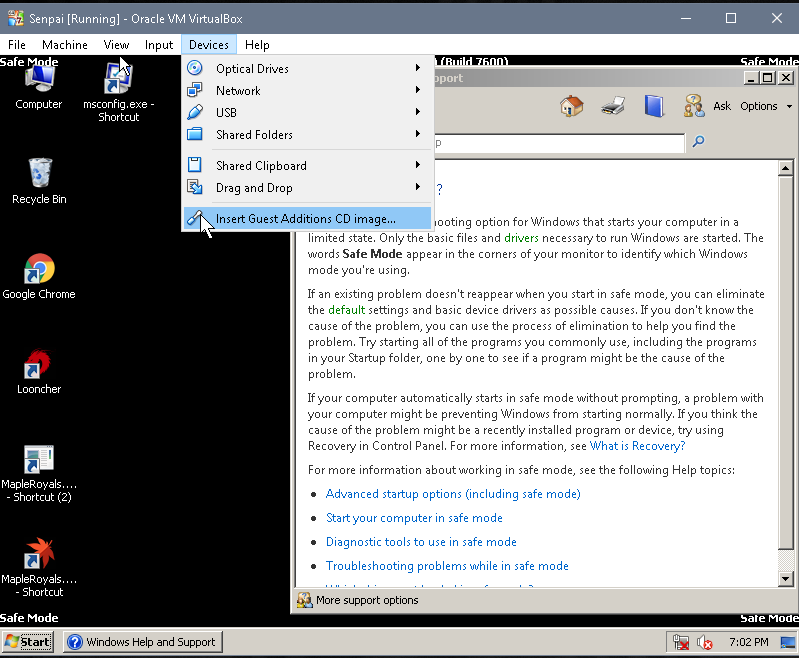Open the green drivers glossary link
799x658 pixels.
(521, 238)
